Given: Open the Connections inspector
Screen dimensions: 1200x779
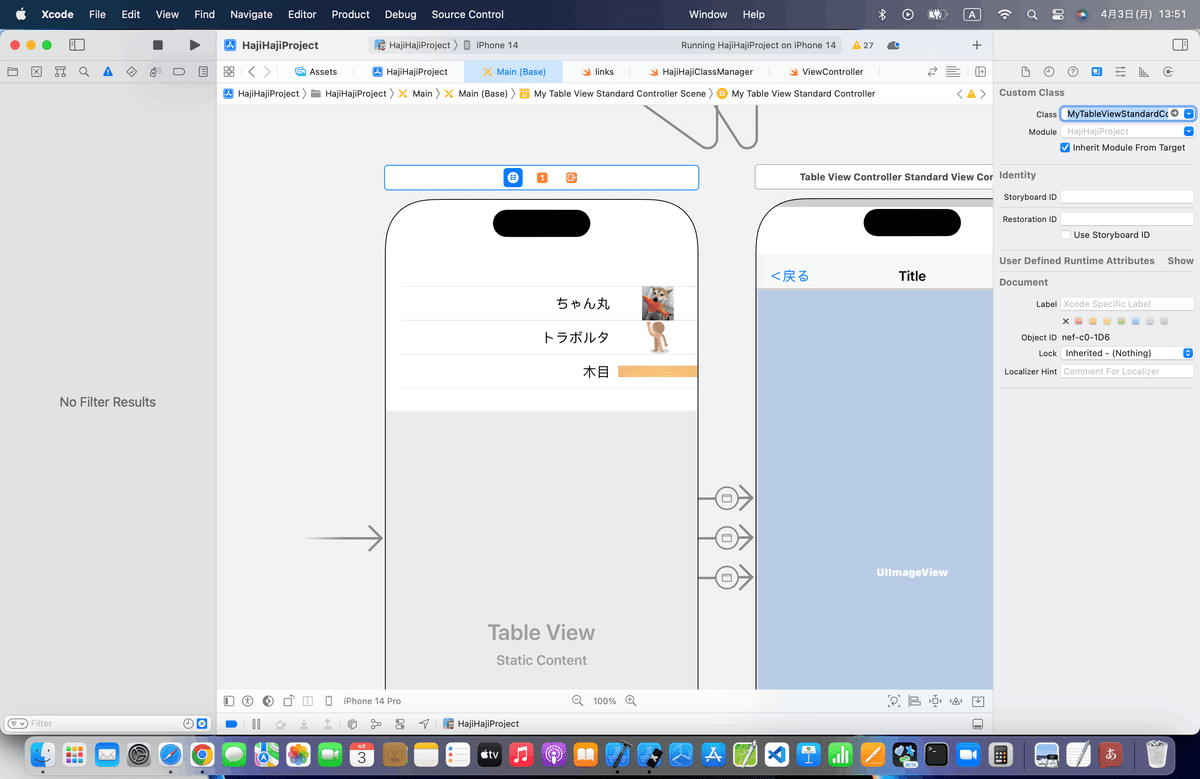Looking at the screenshot, I should pos(1168,72).
